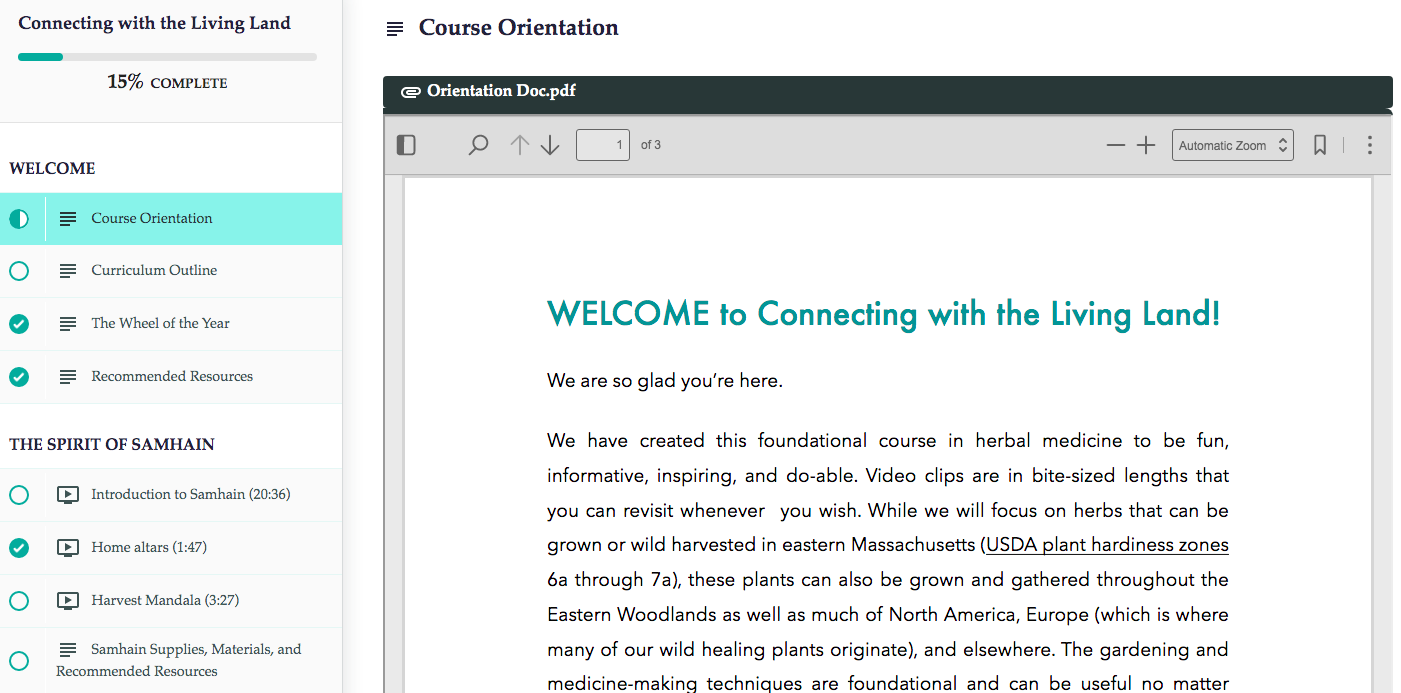Zoom out with the minus button
Screen dimensions: 1401x693
(1116, 145)
